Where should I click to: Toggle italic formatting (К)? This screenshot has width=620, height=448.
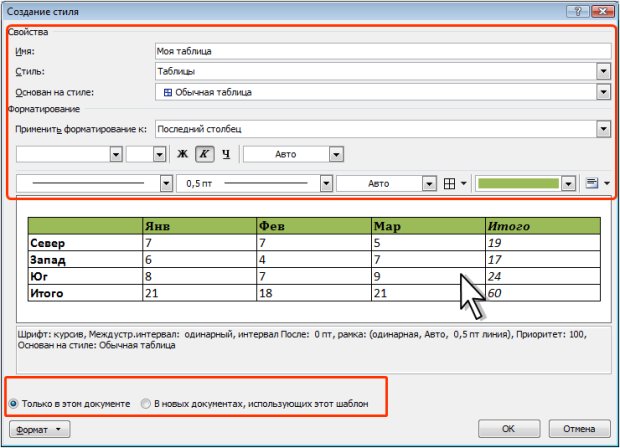pos(204,154)
